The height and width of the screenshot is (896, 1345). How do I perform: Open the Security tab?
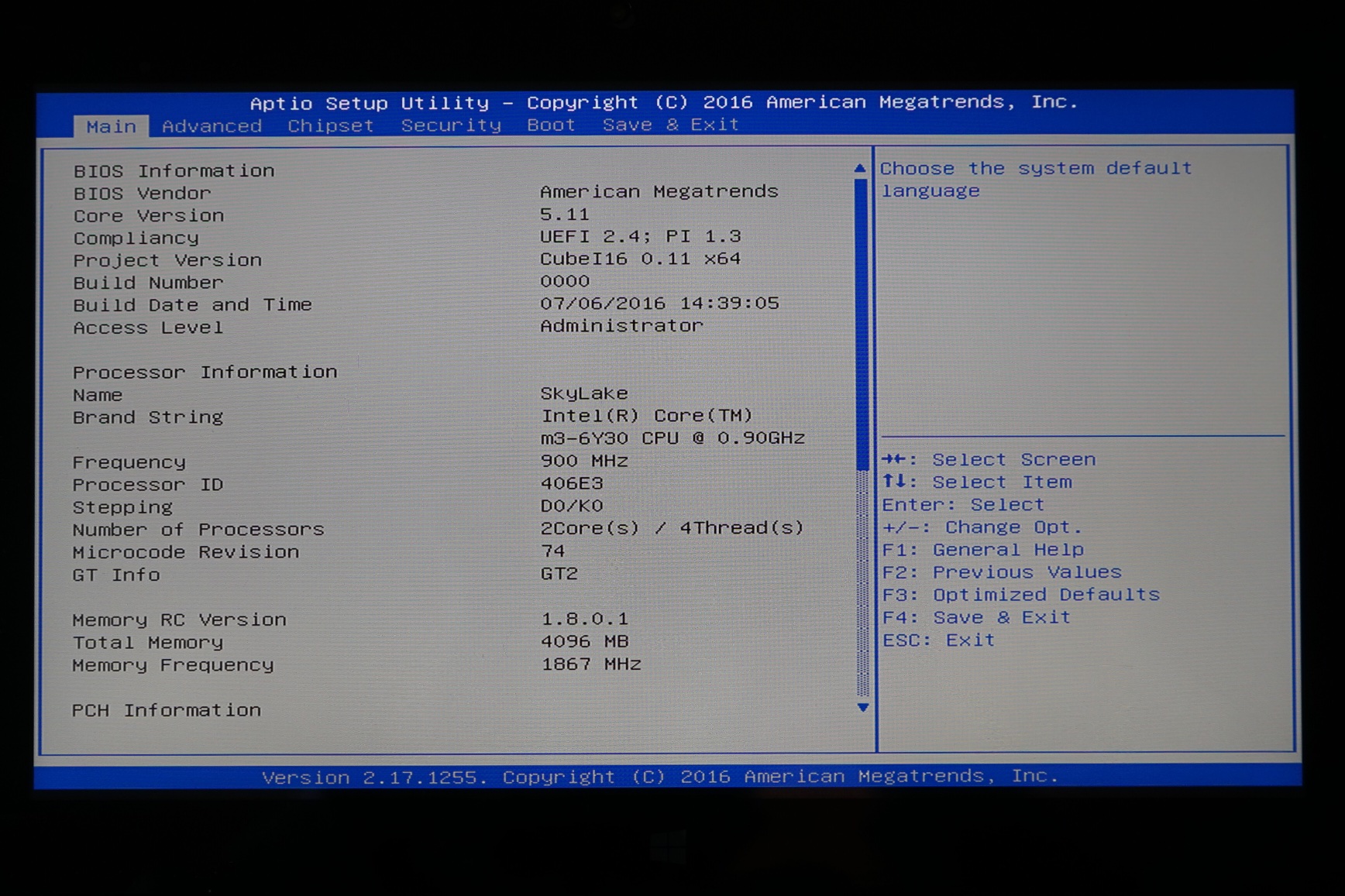pyautogui.click(x=451, y=125)
